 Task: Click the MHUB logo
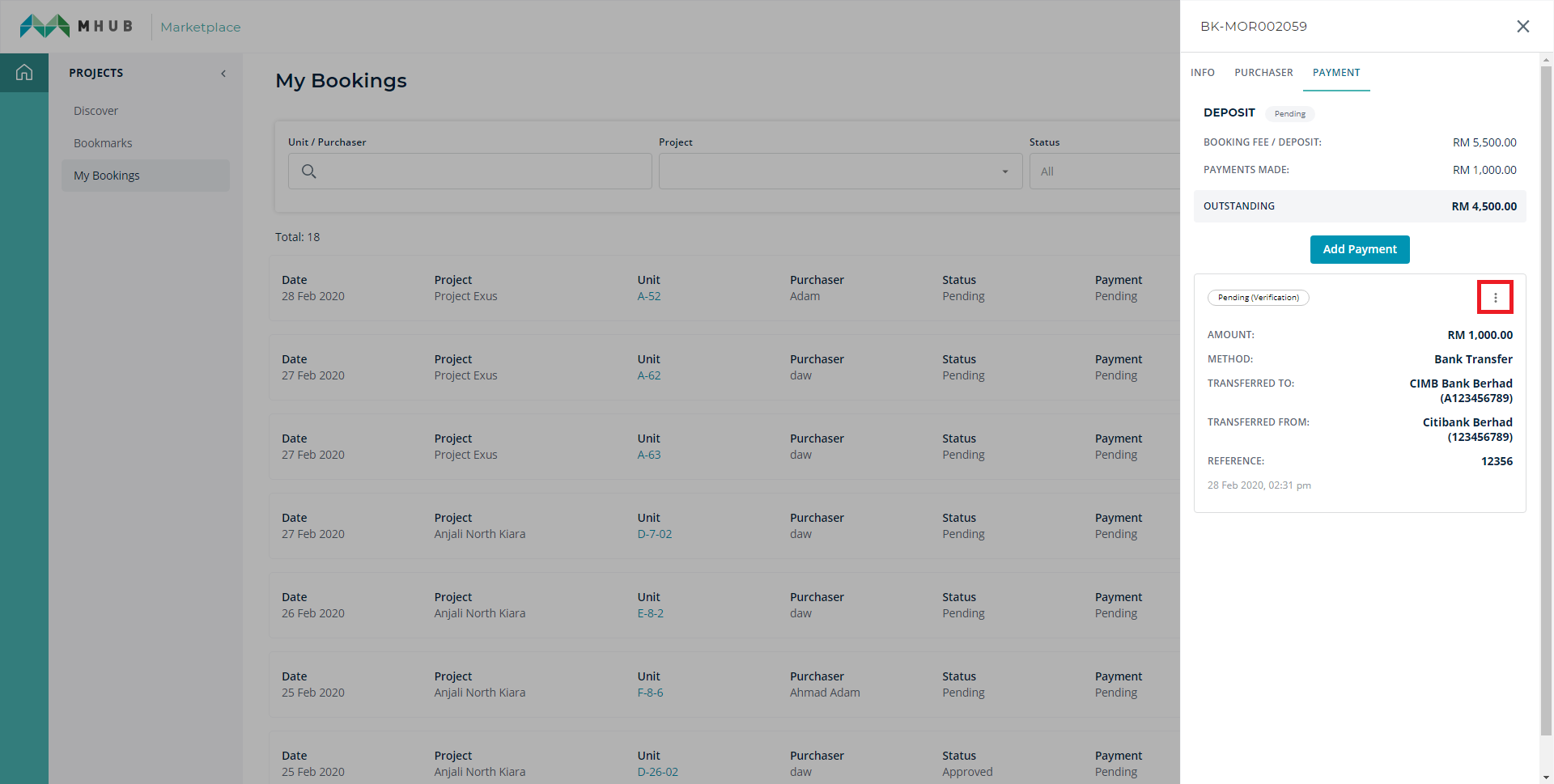pos(77,26)
